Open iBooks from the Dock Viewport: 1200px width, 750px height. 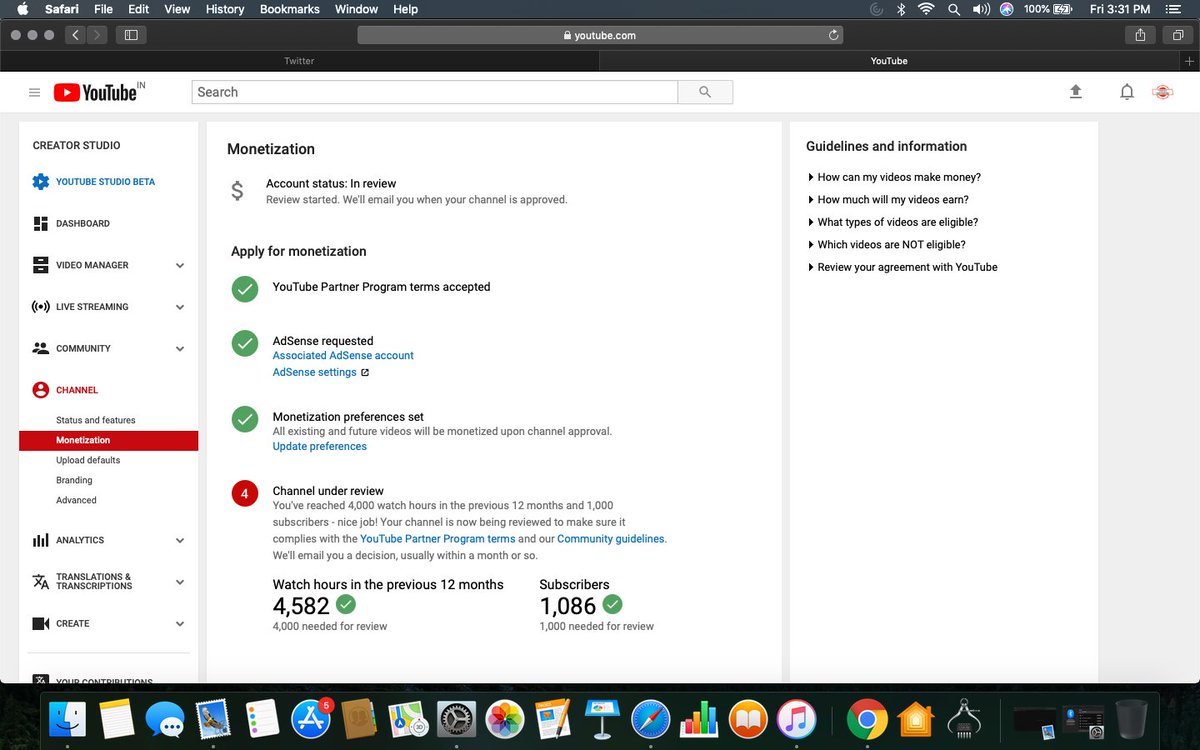point(748,718)
